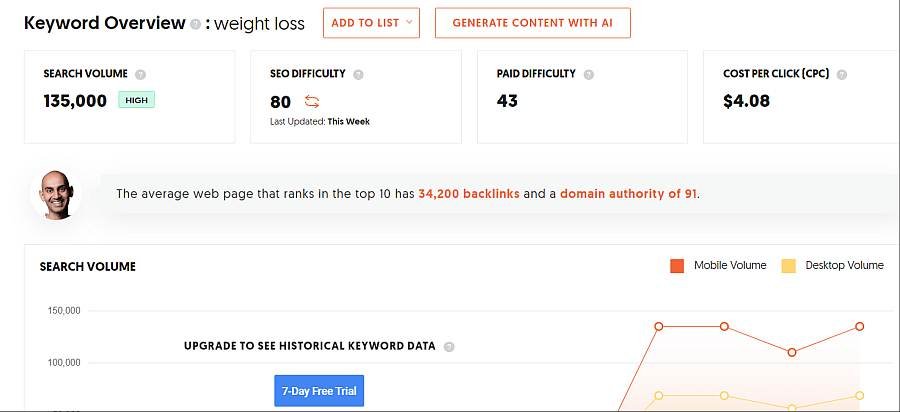Open the domain authority of 91 link
This screenshot has width=900, height=412.
(629, 194)
